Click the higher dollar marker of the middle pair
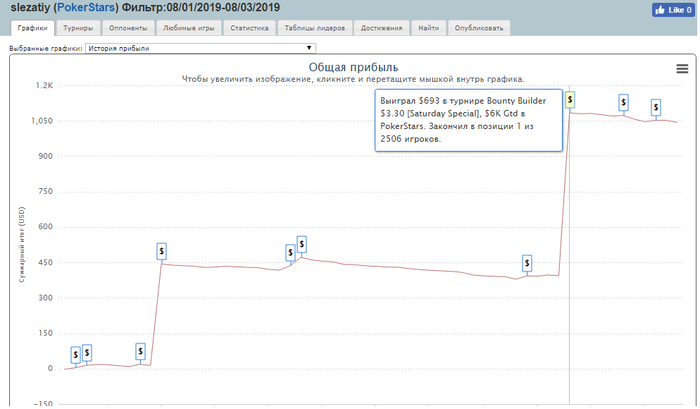700x409 pixels. [302, 245]
